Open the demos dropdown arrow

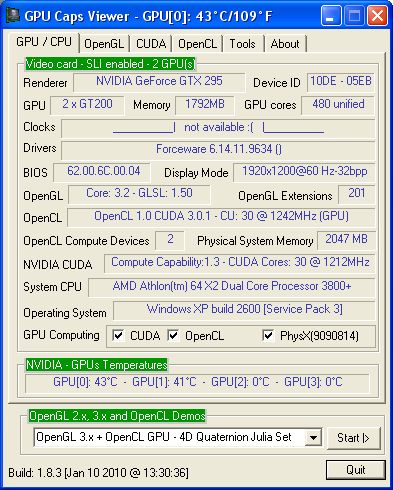tap(313, 437)
